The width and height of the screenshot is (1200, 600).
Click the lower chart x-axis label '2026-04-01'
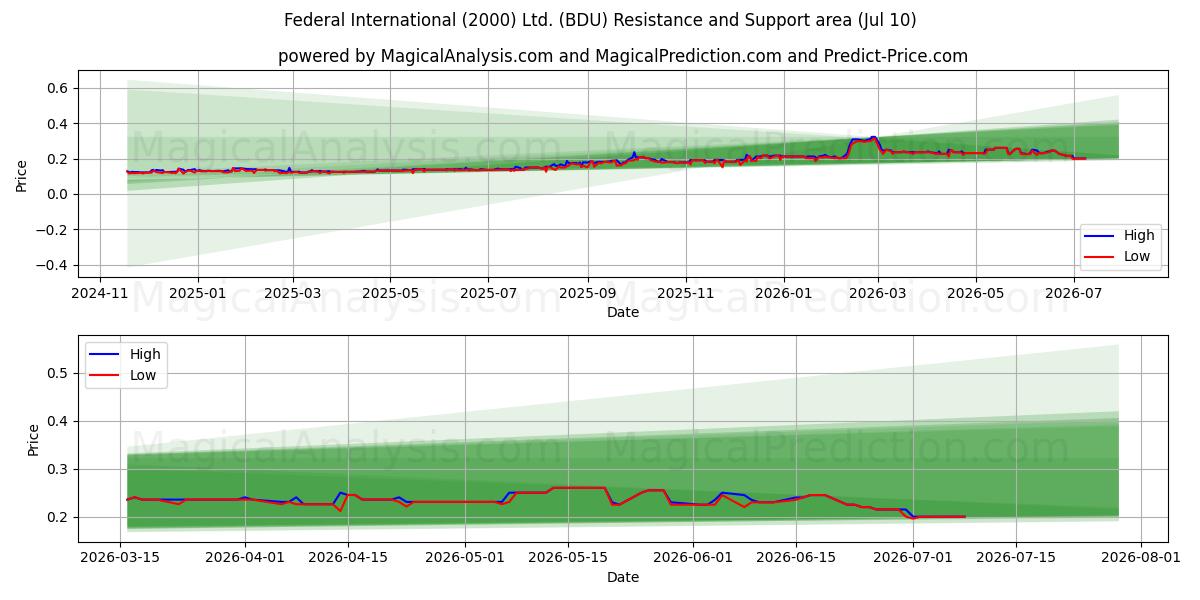click(246, 559)
